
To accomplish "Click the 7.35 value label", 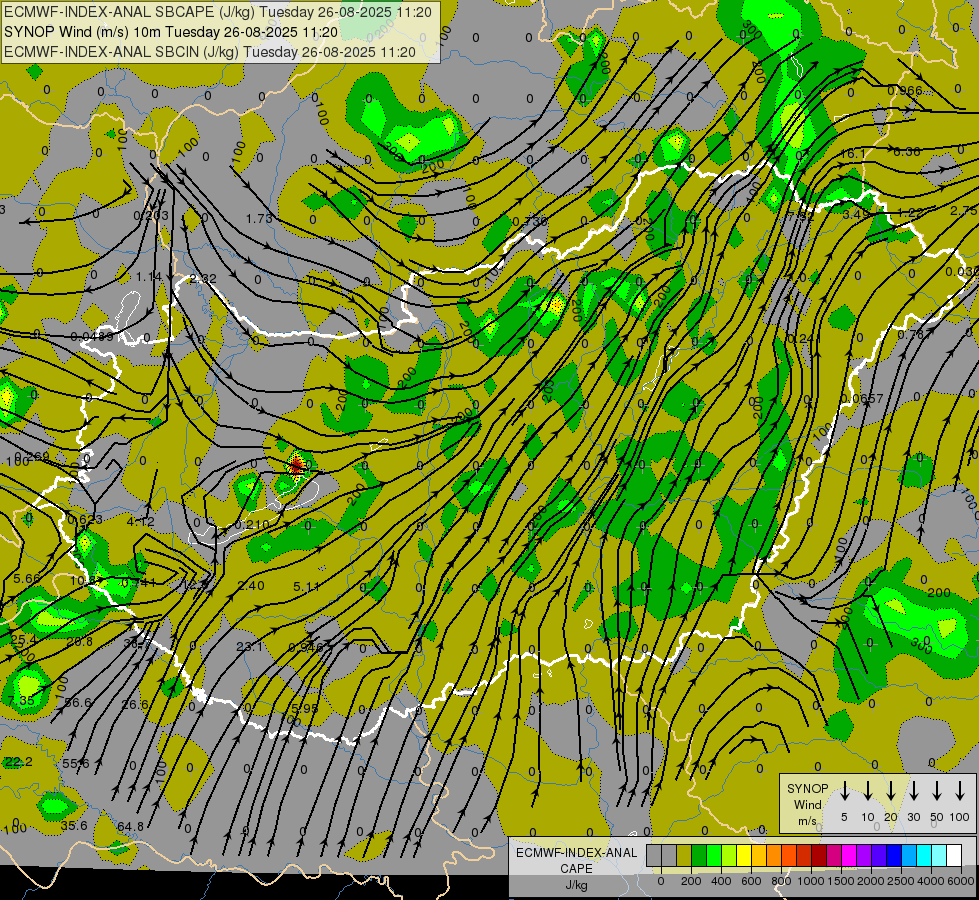I will 22,700.
